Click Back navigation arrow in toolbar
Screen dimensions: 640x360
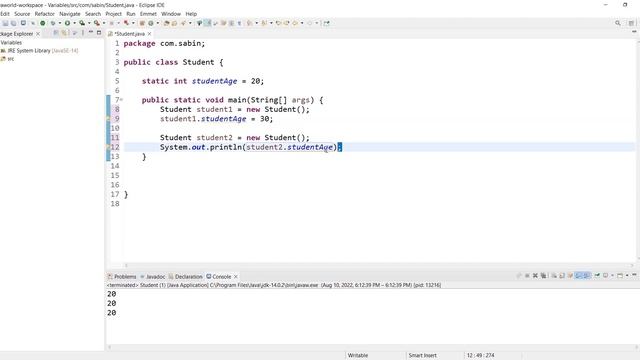295,23
